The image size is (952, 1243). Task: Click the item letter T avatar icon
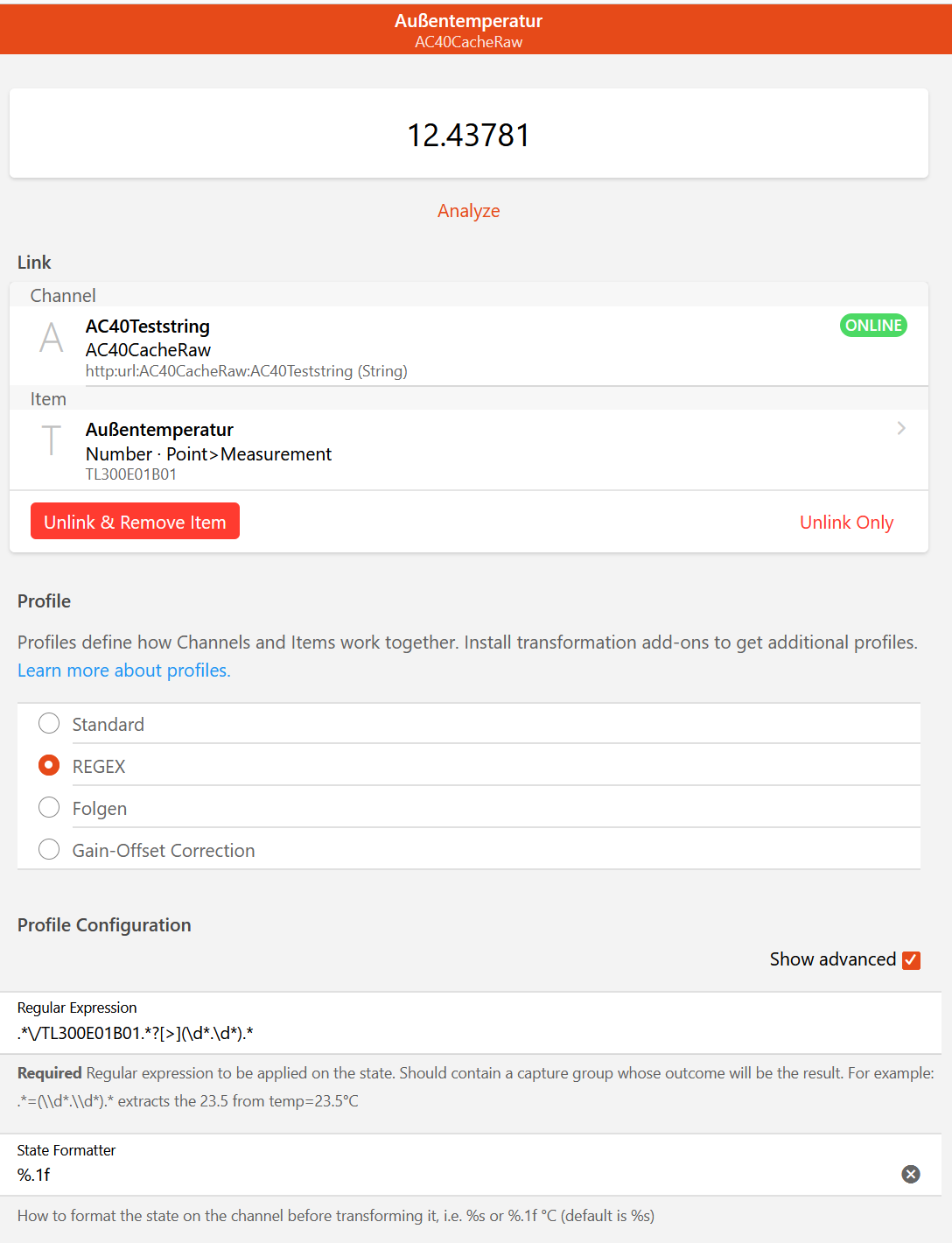[52, 439]
